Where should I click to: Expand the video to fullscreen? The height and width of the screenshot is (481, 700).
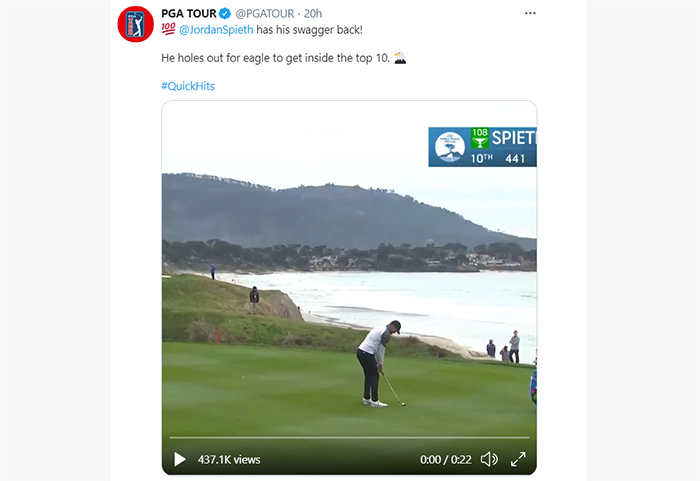coord(518,459)
